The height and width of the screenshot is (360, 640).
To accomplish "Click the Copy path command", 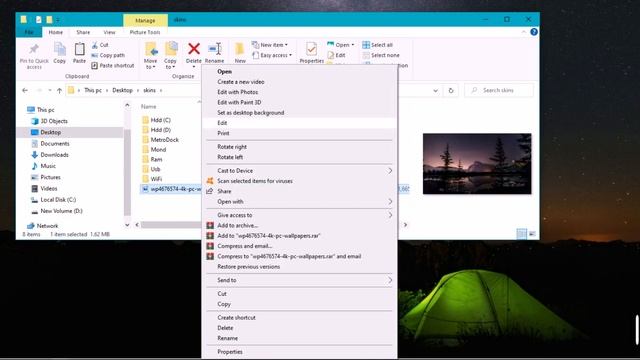I will (x=108, y=55).
